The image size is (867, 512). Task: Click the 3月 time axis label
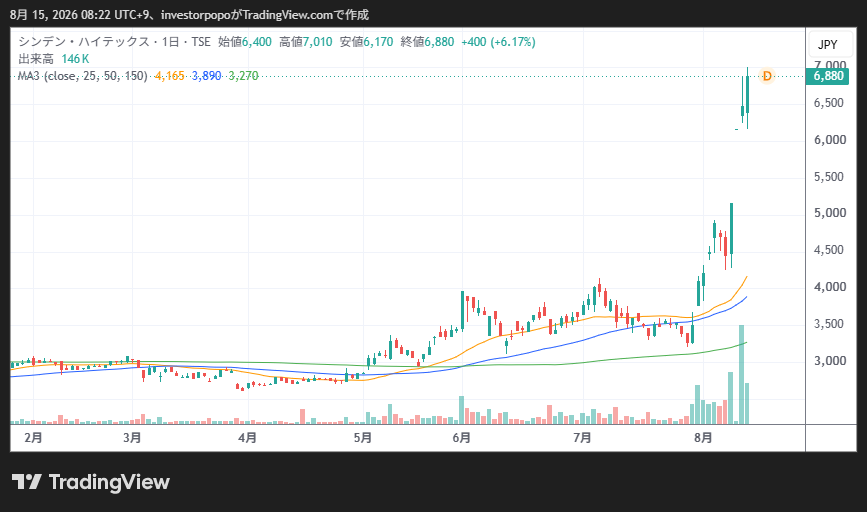(132, 438)
